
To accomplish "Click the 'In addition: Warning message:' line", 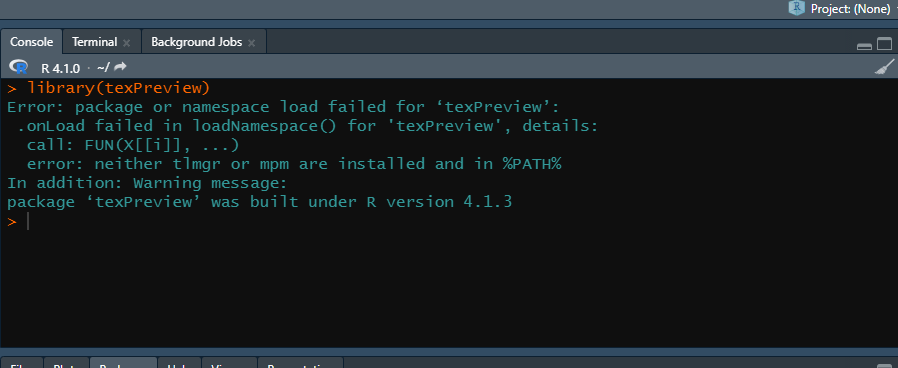I will pyautogui.click(x=147, y=184).
